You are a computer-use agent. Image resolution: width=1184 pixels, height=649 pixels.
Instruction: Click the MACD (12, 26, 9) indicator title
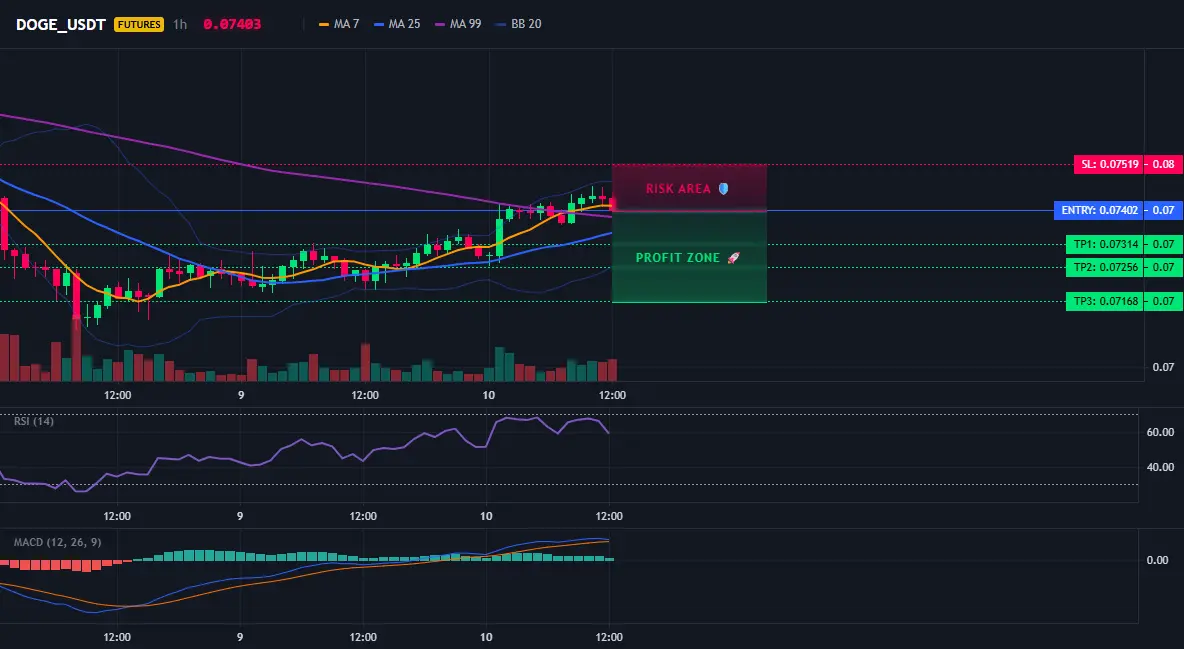[x=57, y=542]
